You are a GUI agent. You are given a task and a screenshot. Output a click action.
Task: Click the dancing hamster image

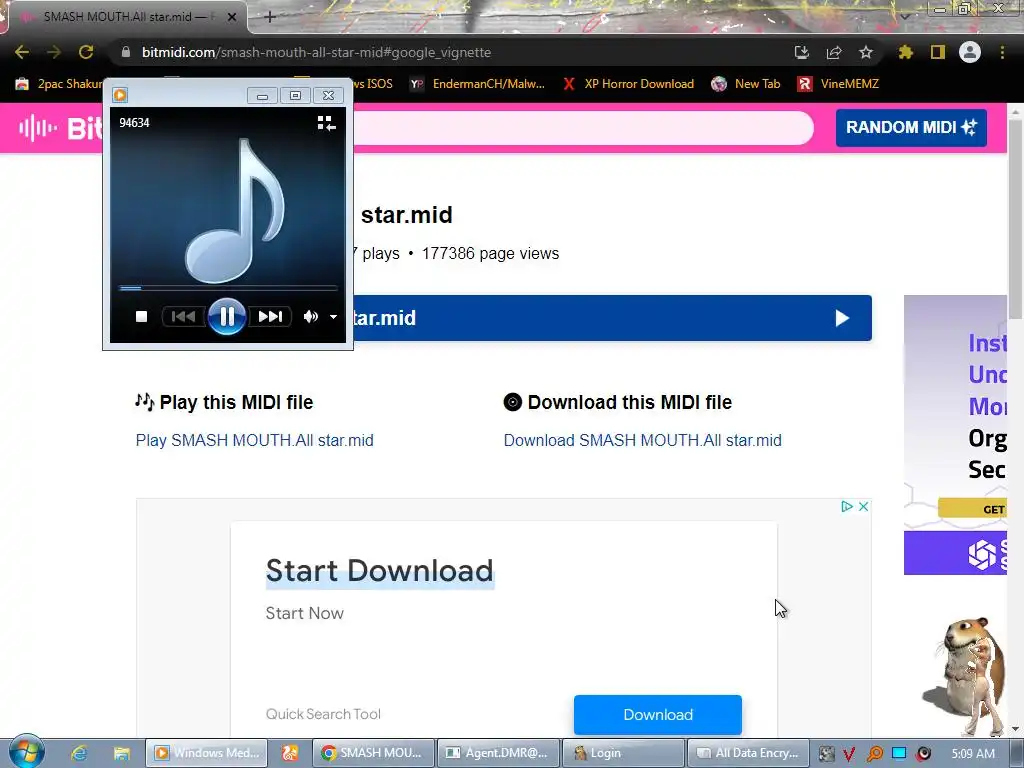pyautogui.click(x=966, y=677)
